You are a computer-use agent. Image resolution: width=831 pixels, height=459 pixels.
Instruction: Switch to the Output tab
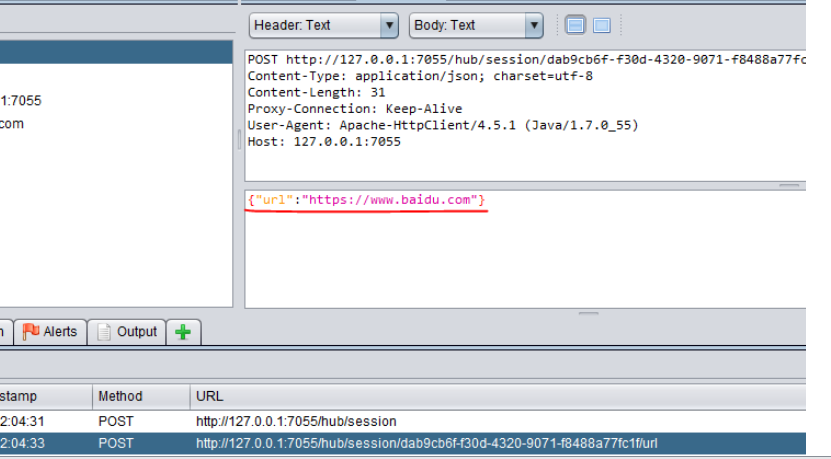tap(127, 332)
